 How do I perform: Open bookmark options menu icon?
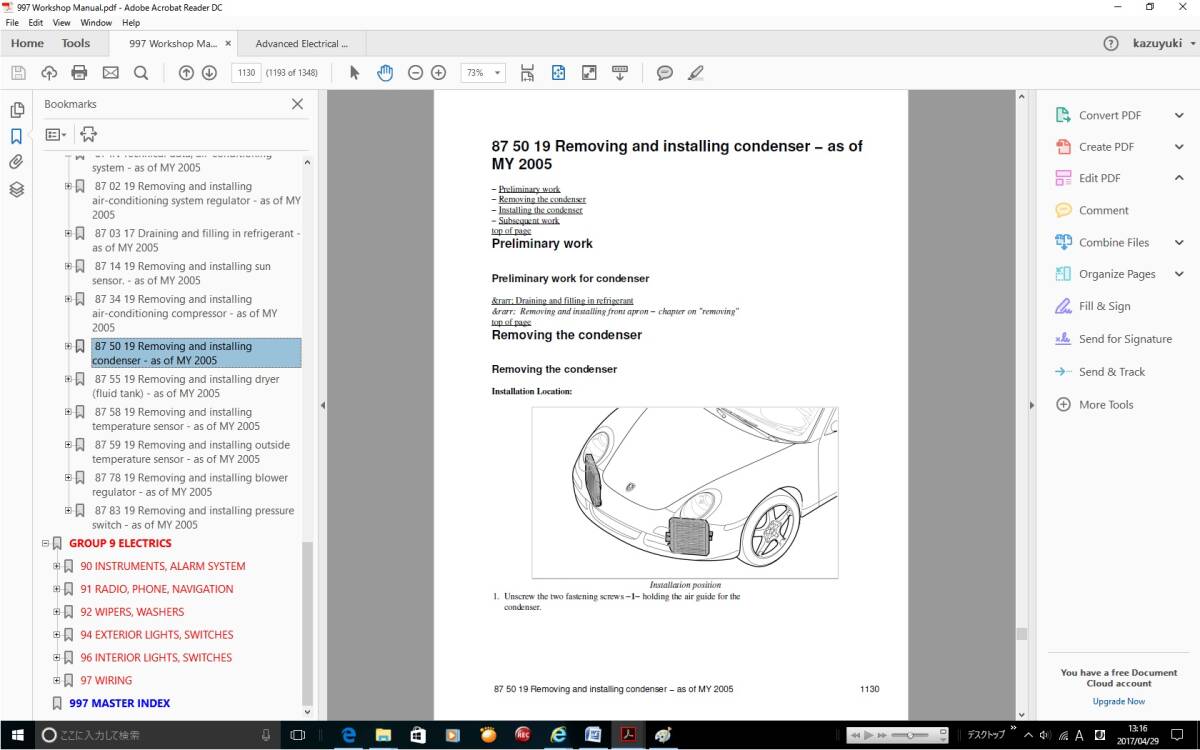pos(56,134)
